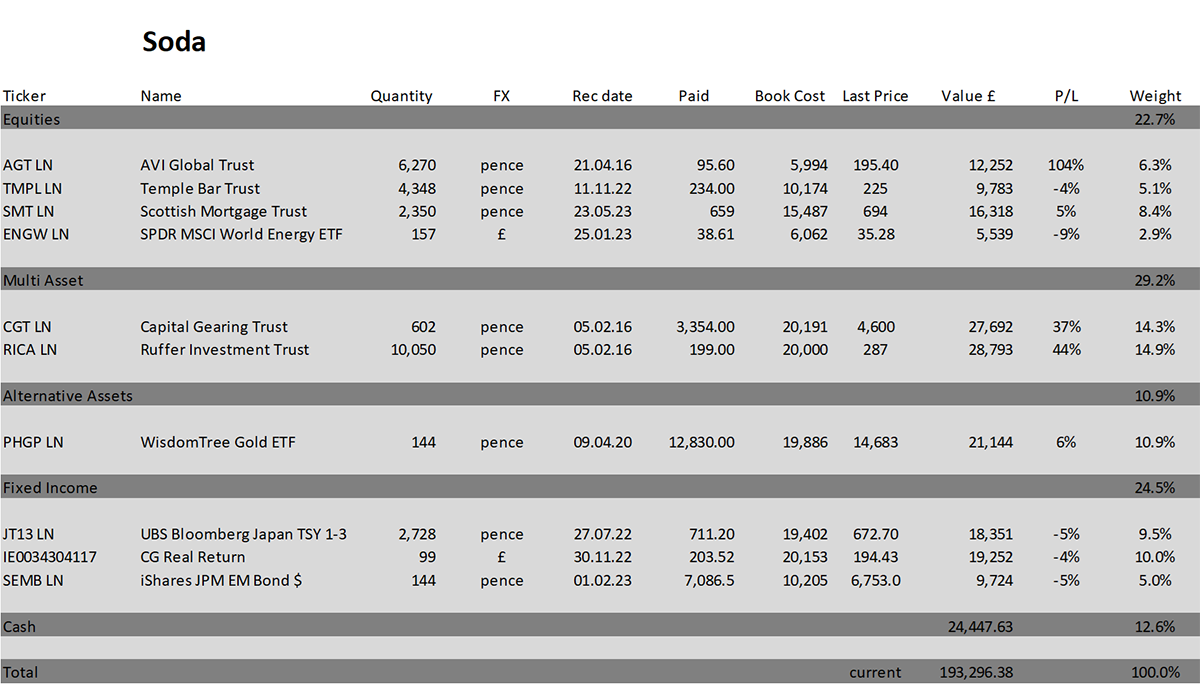This screenshot has width=1200, height=684.
Task: Click the name 'Ruffer Investment Trust'
Action: (x=225, y=350)
